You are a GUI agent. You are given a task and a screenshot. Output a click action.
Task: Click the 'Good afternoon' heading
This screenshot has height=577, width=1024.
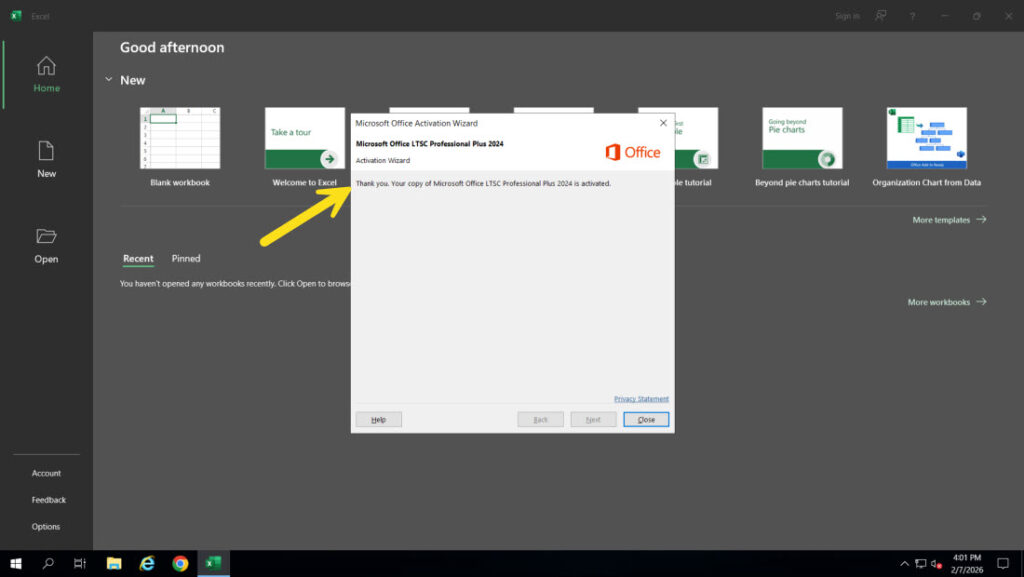coord(172,48)
